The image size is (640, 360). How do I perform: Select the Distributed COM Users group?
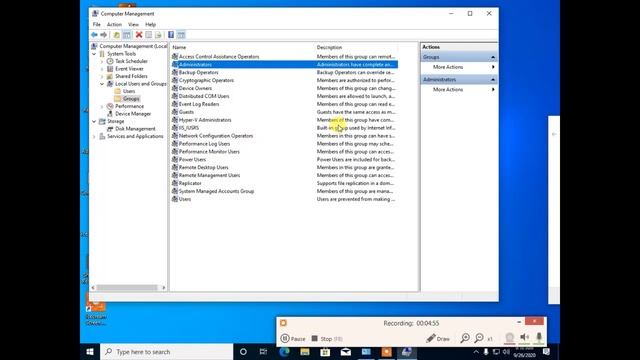click(x=204, y=96)
